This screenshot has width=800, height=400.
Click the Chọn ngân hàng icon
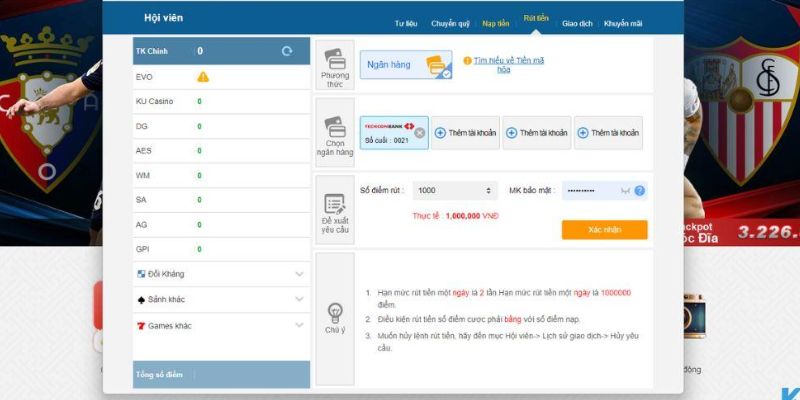pyautogui.click(x=335, y=127)
